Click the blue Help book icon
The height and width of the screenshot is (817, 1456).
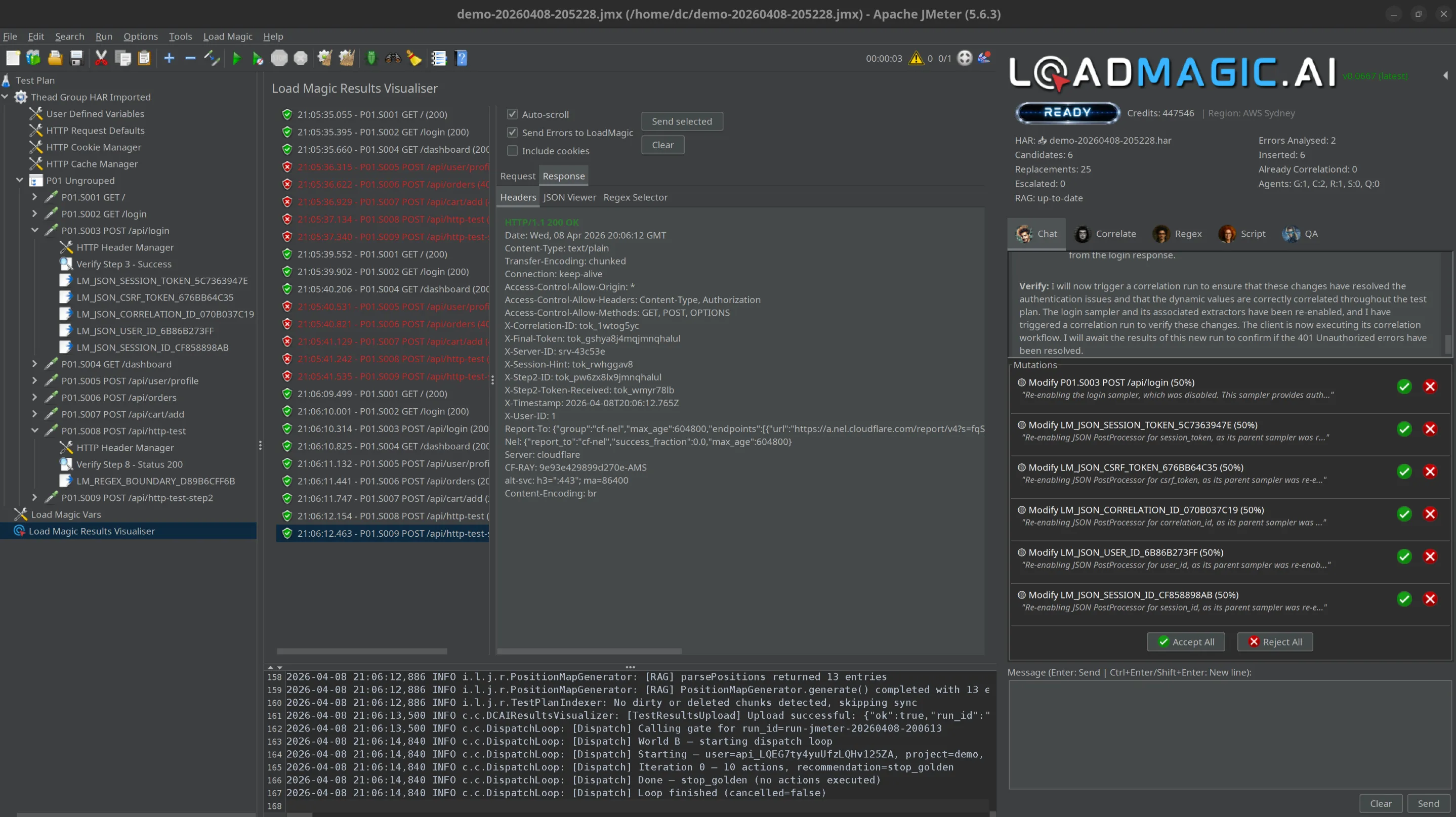pyautogui.click(x=461, y=58)
